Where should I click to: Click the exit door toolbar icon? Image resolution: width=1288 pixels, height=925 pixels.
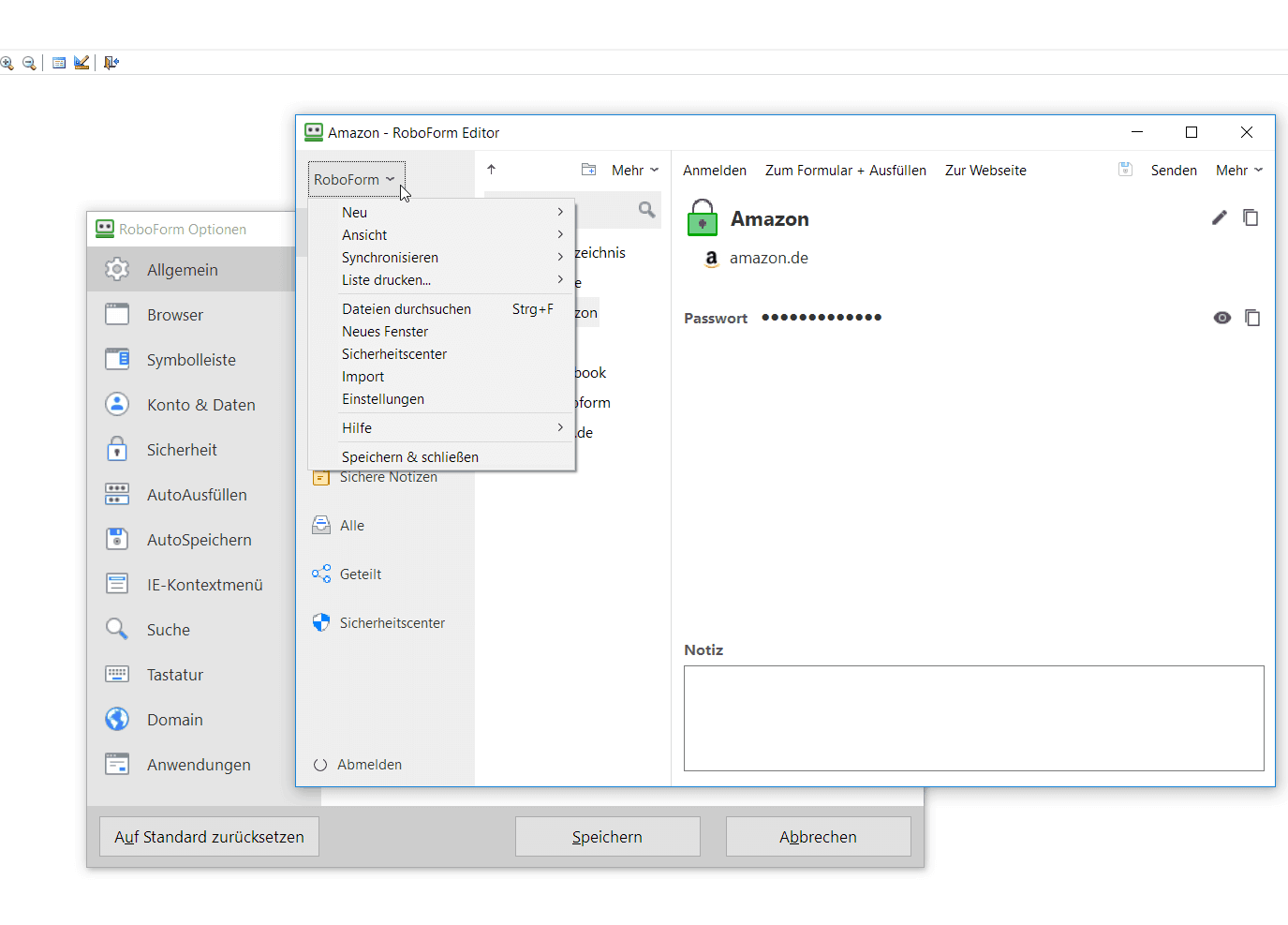(111, 63)
